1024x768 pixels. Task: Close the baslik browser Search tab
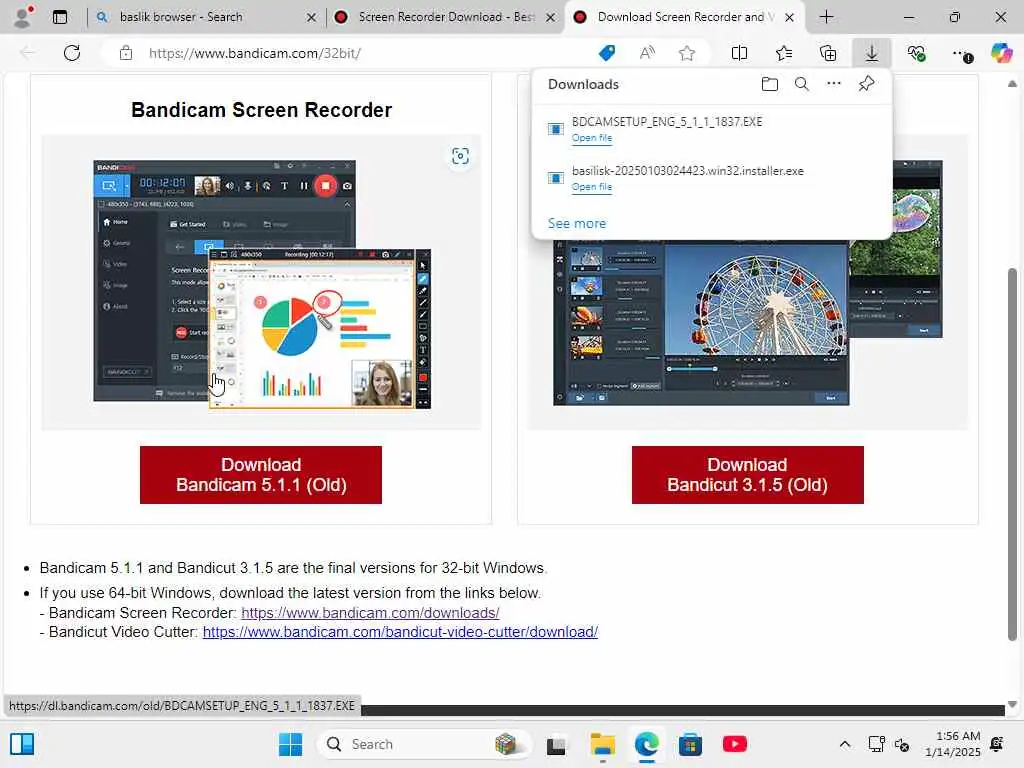pyautogui.click(x=312, y=18)
